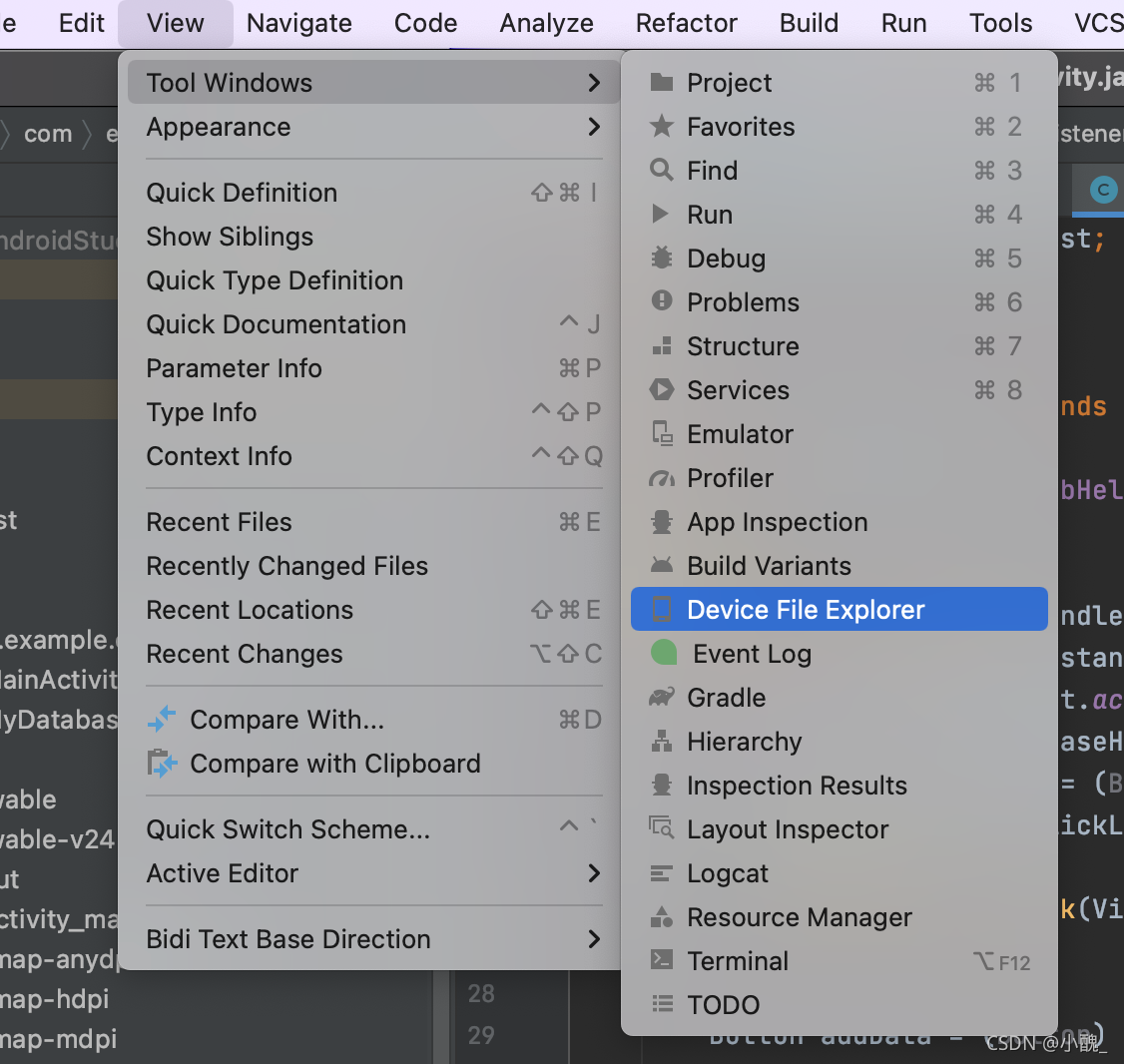Click line number 29 in editor gutter

[481, 1035]
